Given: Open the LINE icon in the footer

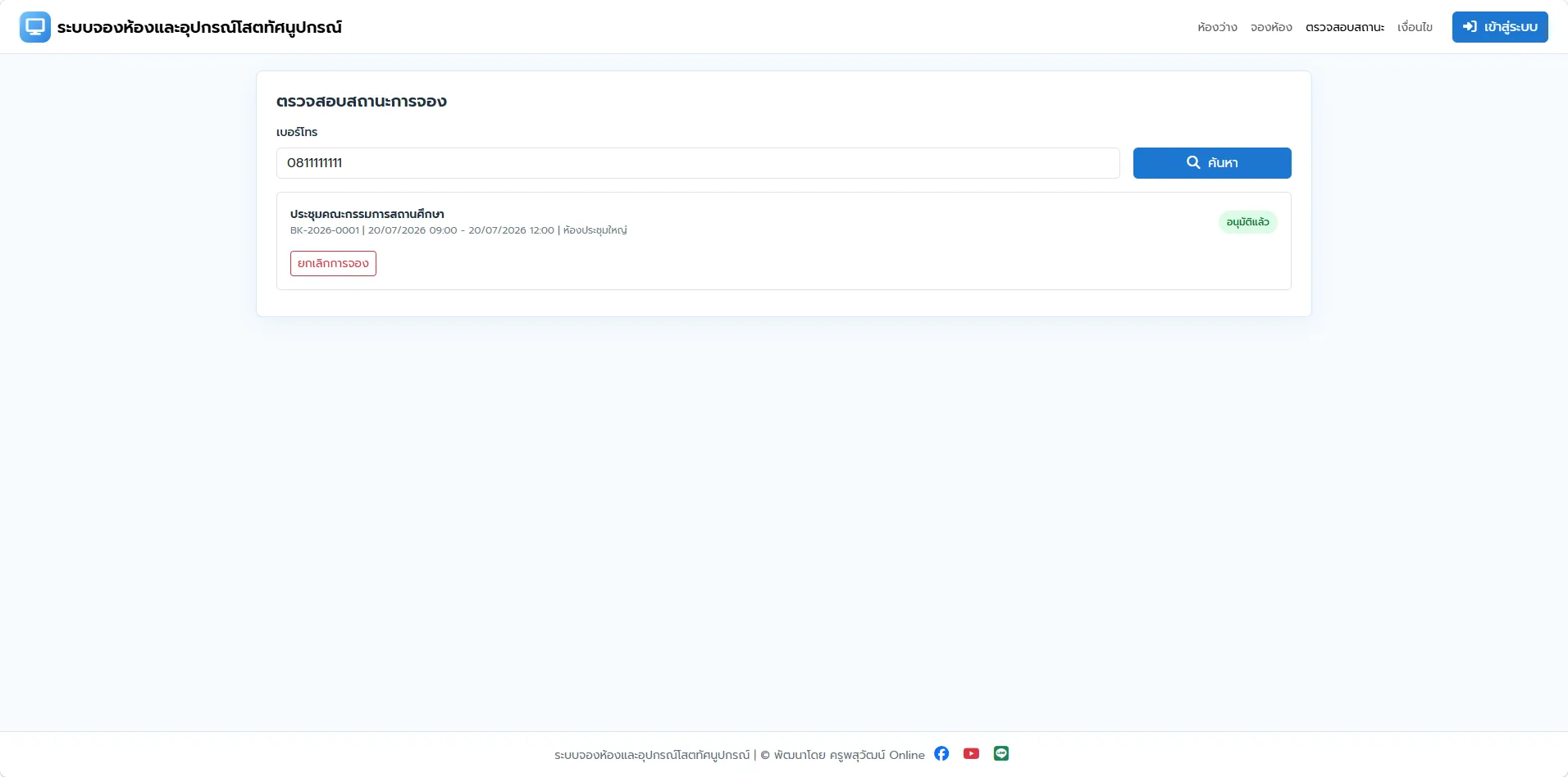Looking at the screenshot, I should pos(1001,753).
